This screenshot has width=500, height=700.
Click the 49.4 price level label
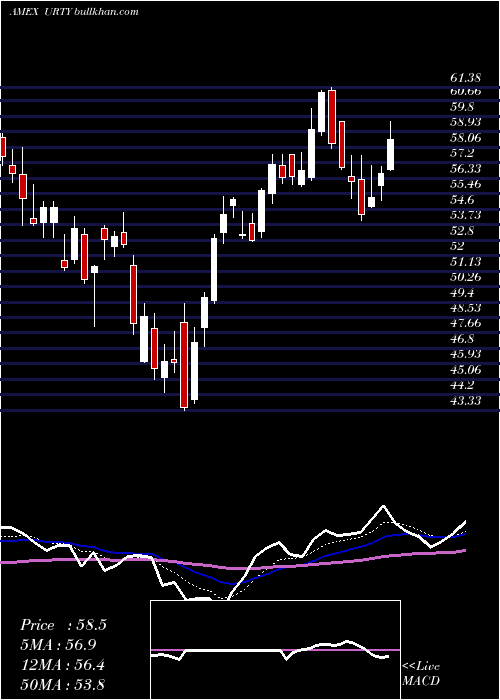462,292
